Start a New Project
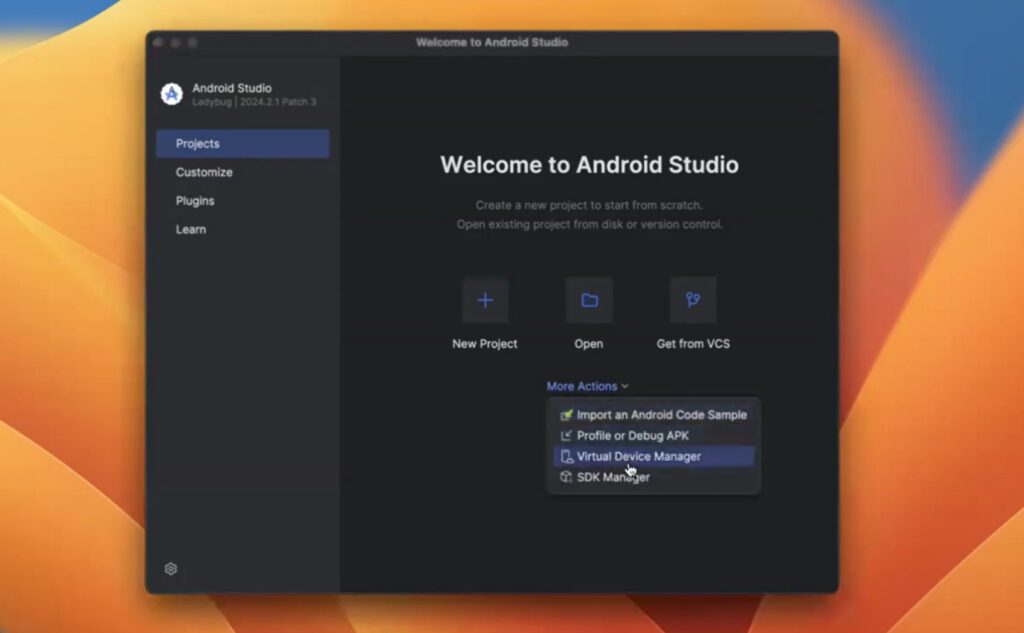The height and width of the screenshot is (633, 1024). pyautogui.click(x=484, y=343)
